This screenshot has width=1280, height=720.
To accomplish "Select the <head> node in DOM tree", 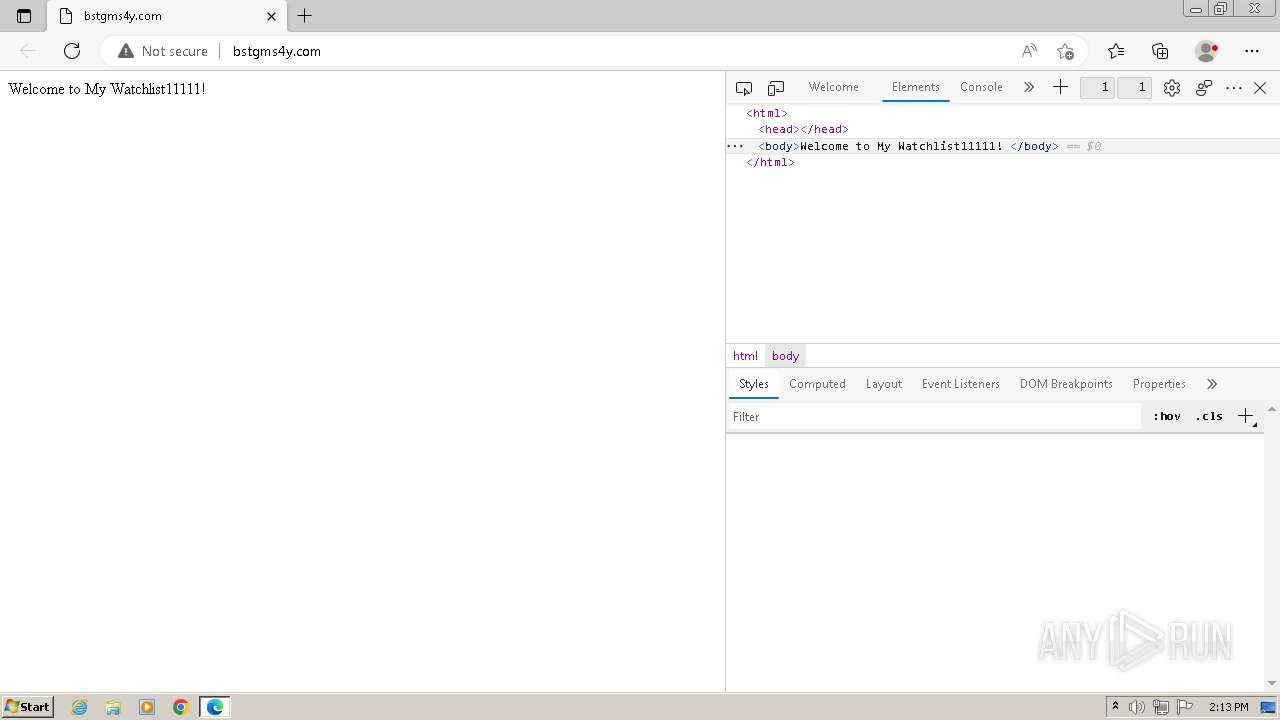I will point(803,129).
